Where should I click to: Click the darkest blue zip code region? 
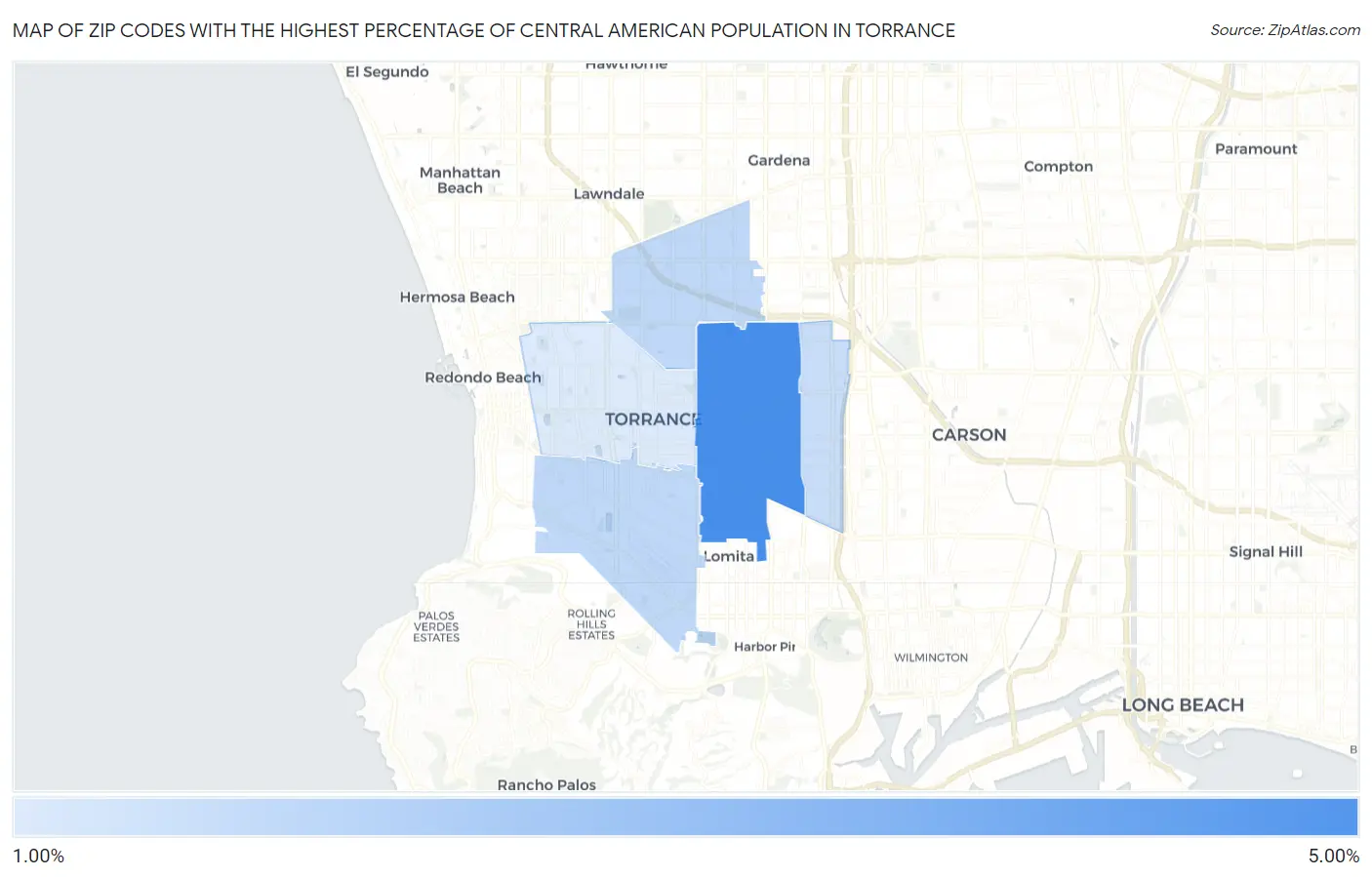749,429
